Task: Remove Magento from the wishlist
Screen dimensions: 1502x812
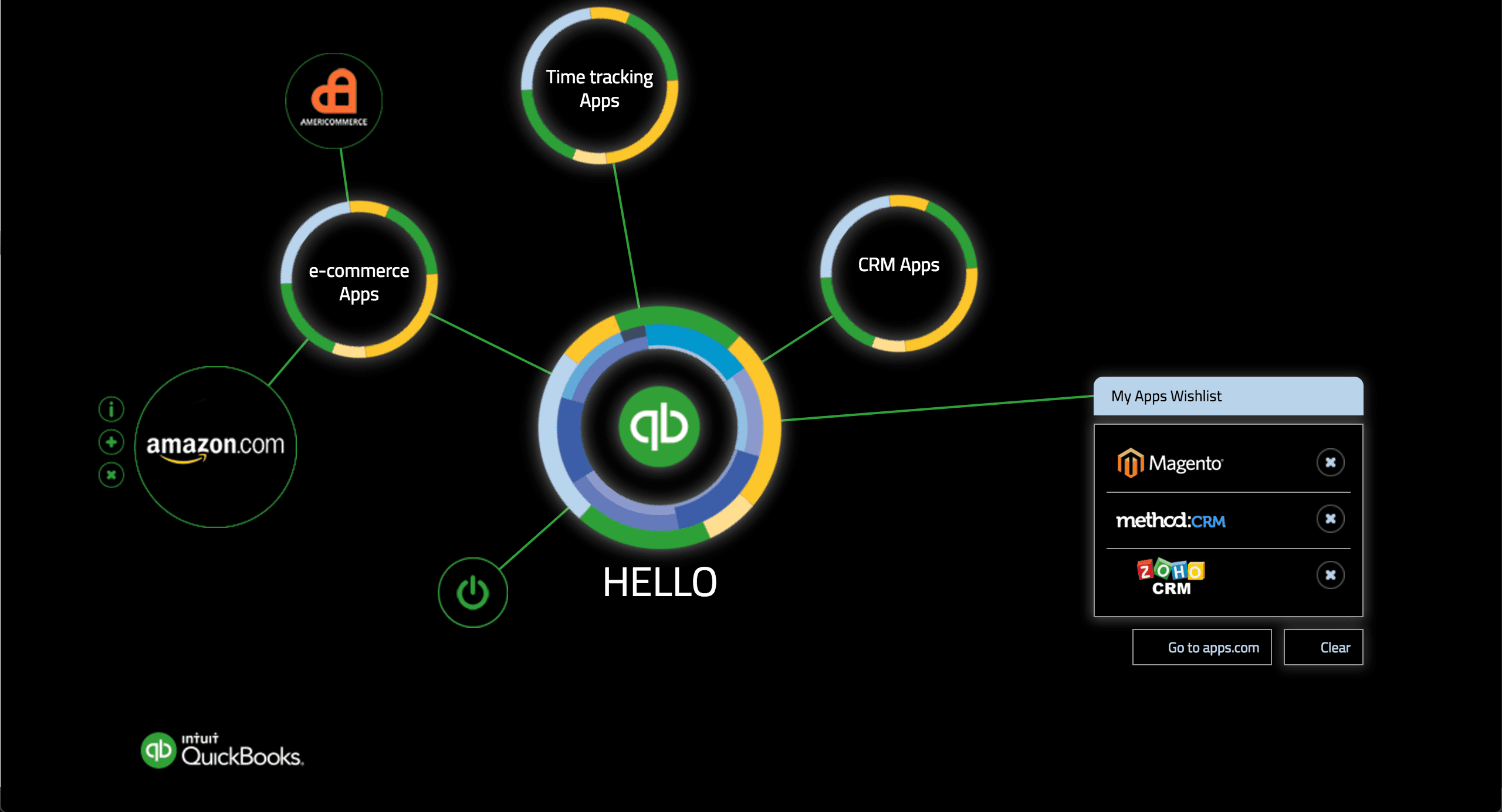Action: 1331,462
